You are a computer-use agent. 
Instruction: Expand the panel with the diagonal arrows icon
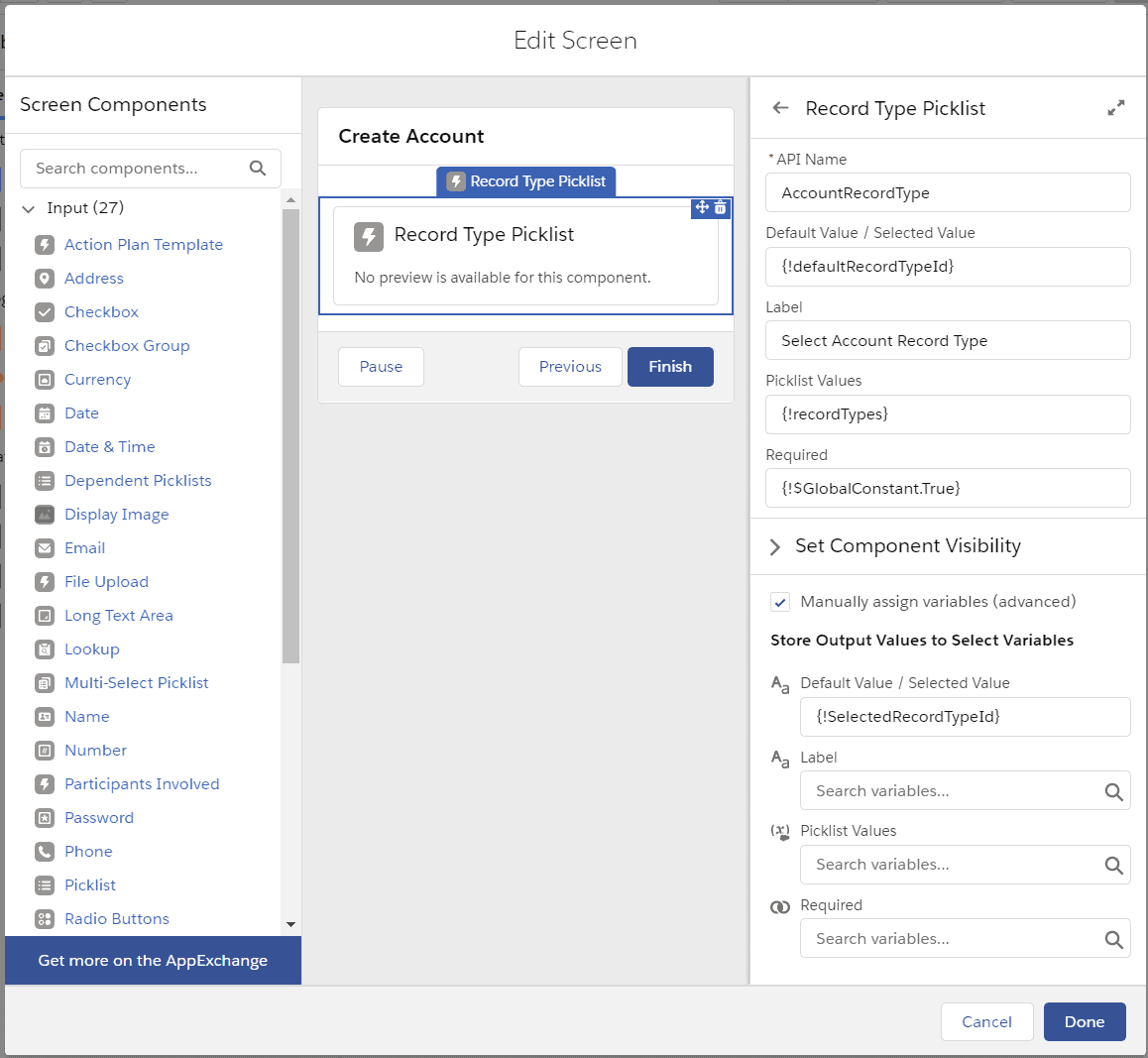pos(1117,107)
